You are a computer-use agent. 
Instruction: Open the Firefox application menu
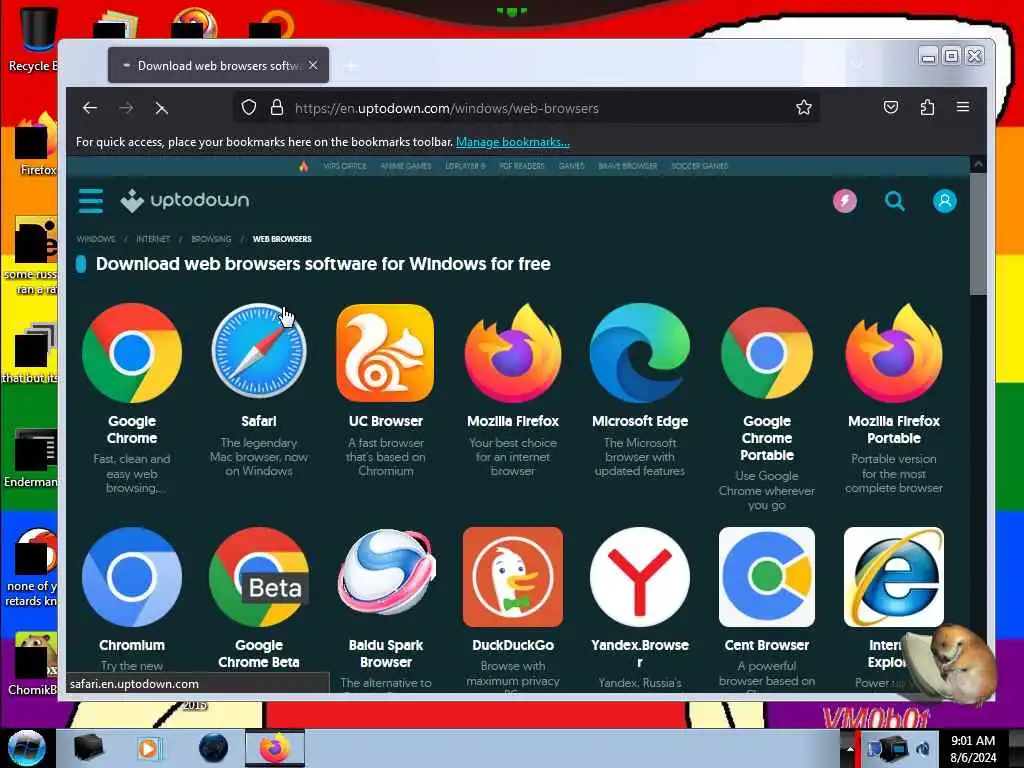(x=963, y=107)
